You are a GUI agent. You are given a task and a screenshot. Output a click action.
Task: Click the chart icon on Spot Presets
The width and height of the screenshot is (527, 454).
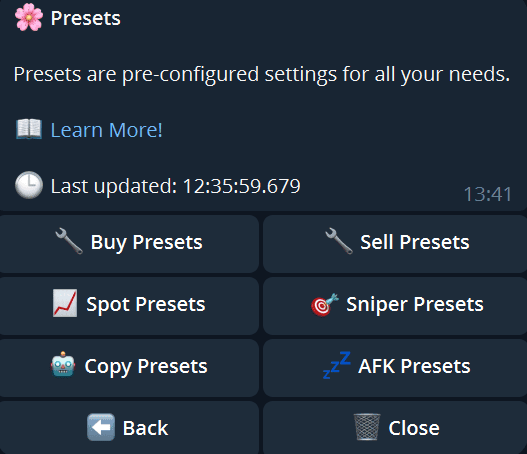(65, 303)
